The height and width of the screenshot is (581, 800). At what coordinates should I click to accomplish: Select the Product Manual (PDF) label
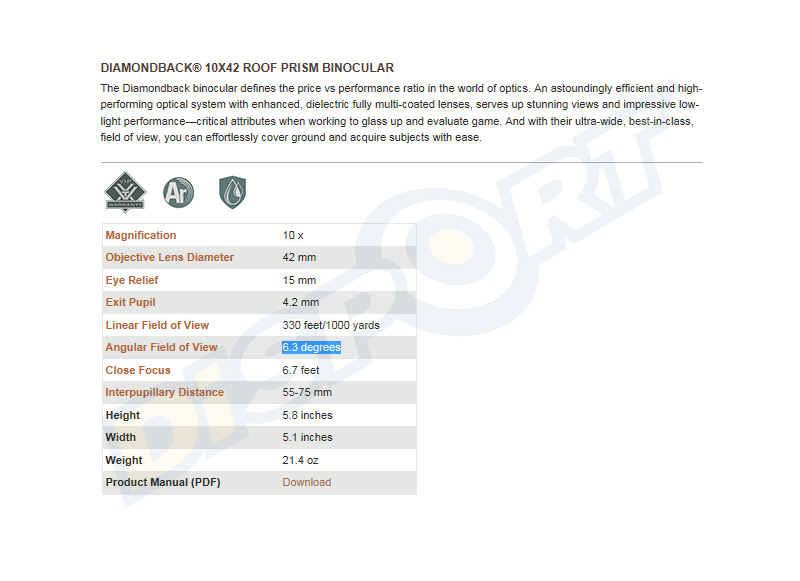pyautogui.click(x=163, y=482)
